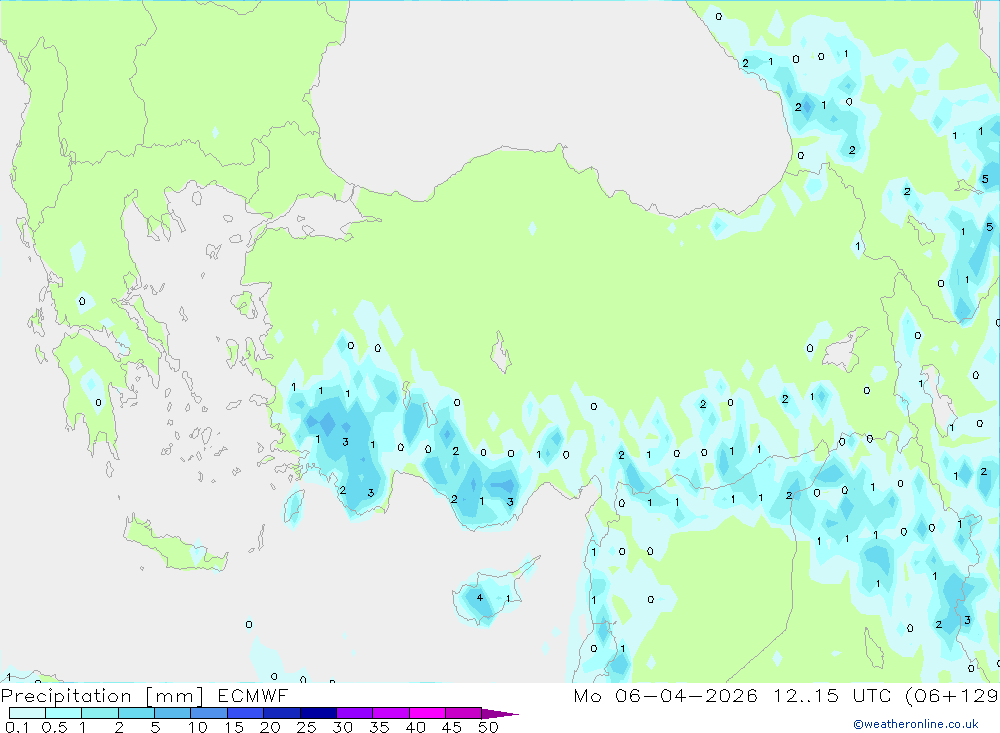Click the precipitation value "4" over Cyprus
Viewport: 1000px width, 733px height.
[480, 598]
